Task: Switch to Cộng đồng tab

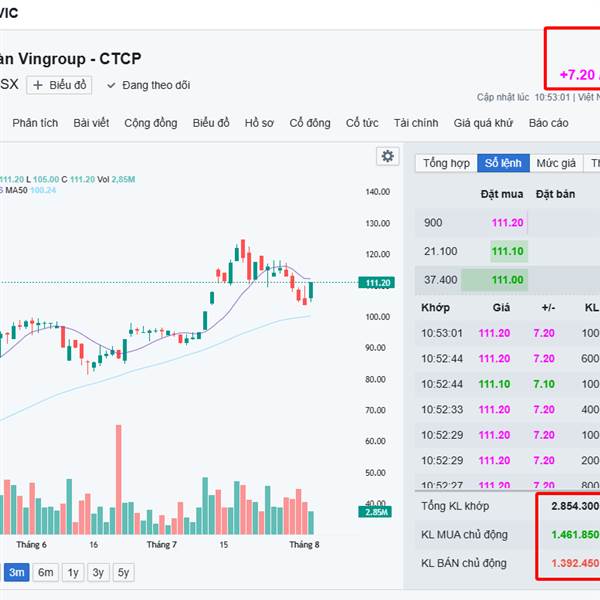Action: (x=151, y=123)
